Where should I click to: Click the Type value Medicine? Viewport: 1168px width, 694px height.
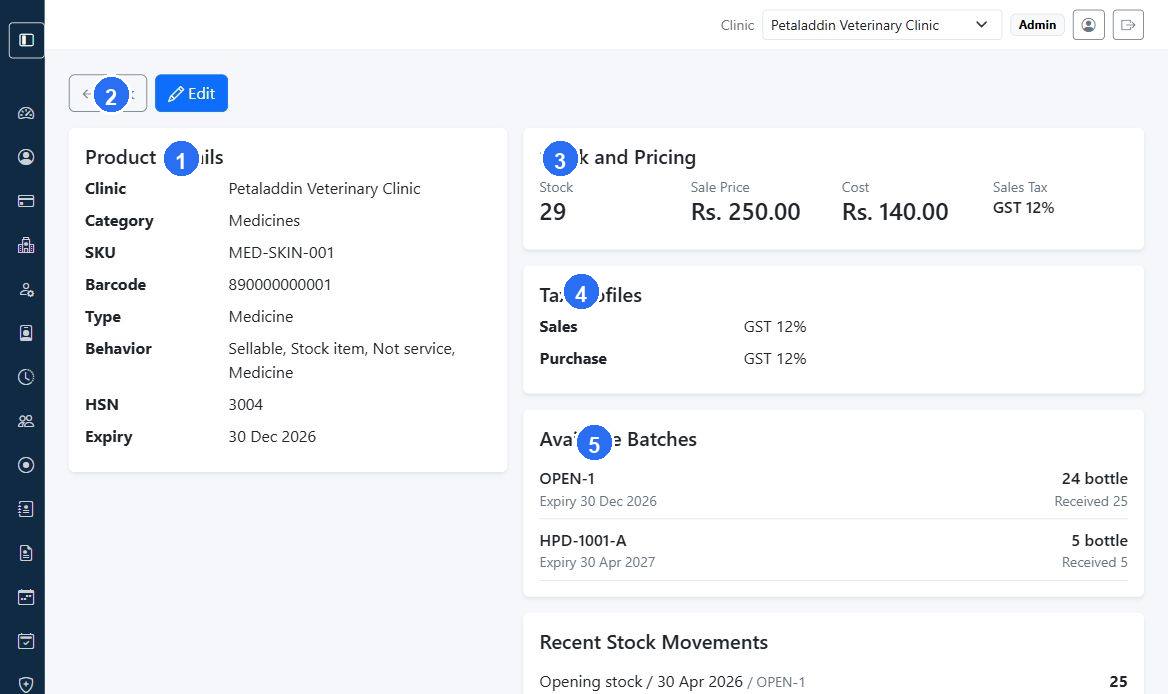click(261, 316)
